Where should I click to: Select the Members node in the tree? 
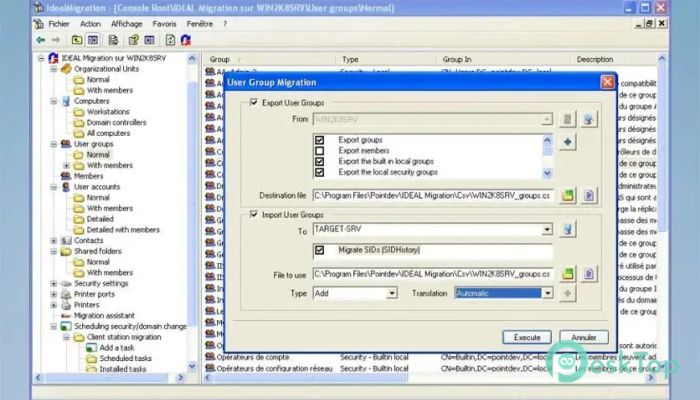click(x=88, y=176)
